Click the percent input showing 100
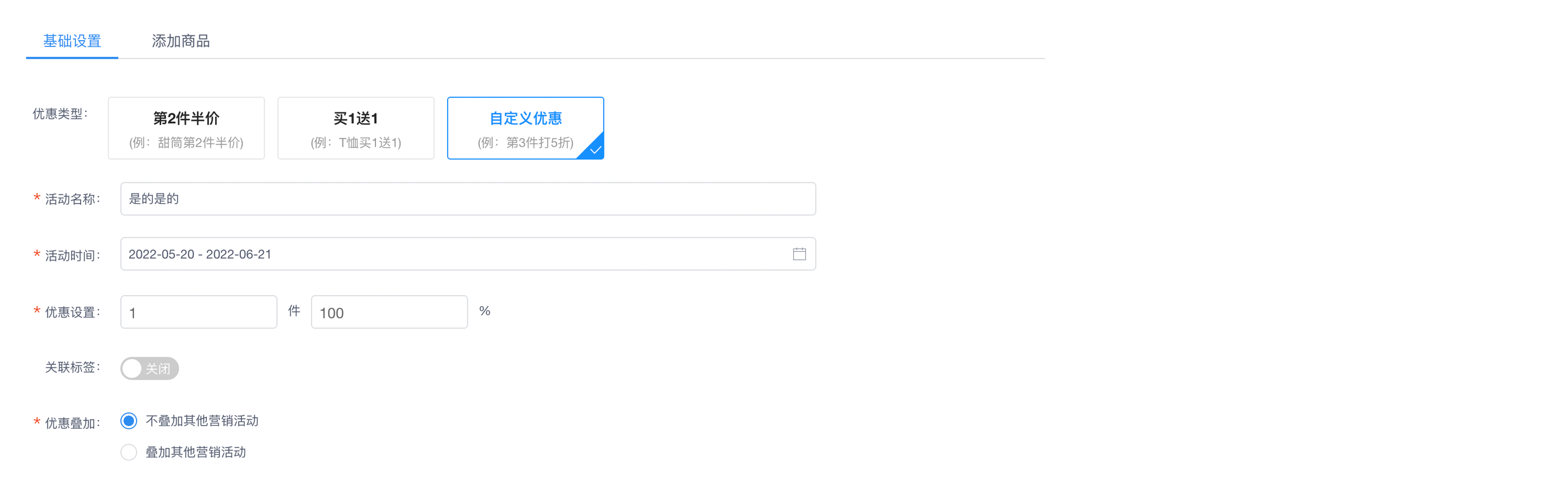 pyautogui.click(x=389, y=312)
